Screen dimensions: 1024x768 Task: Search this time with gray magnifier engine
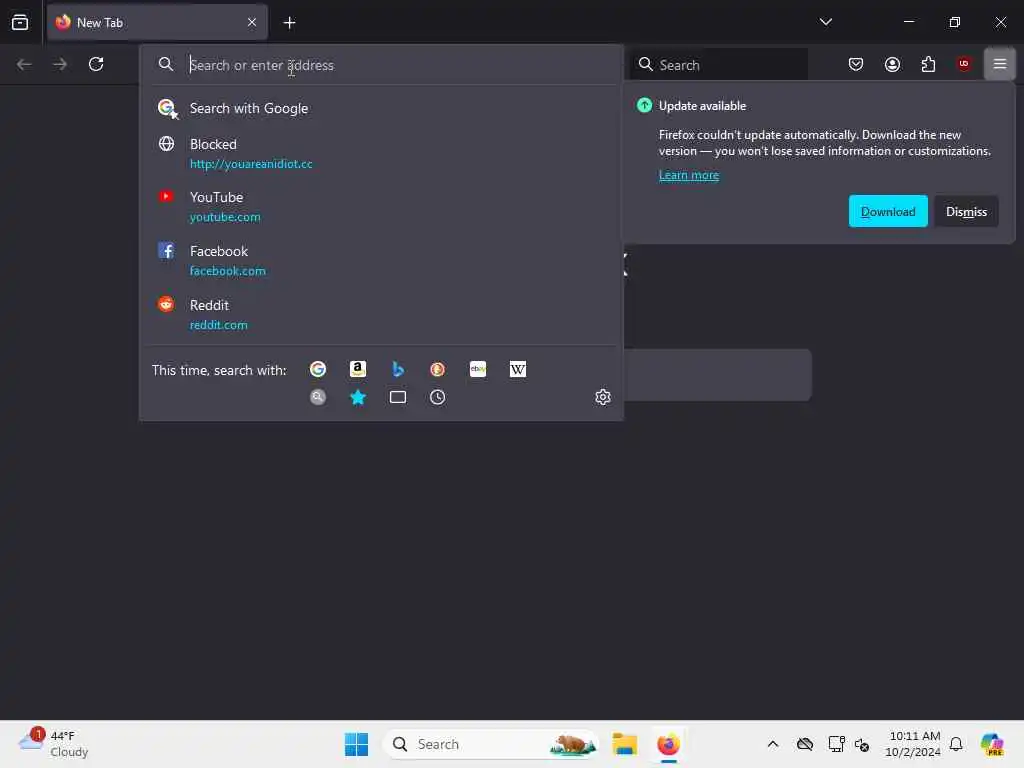(318, 397)
